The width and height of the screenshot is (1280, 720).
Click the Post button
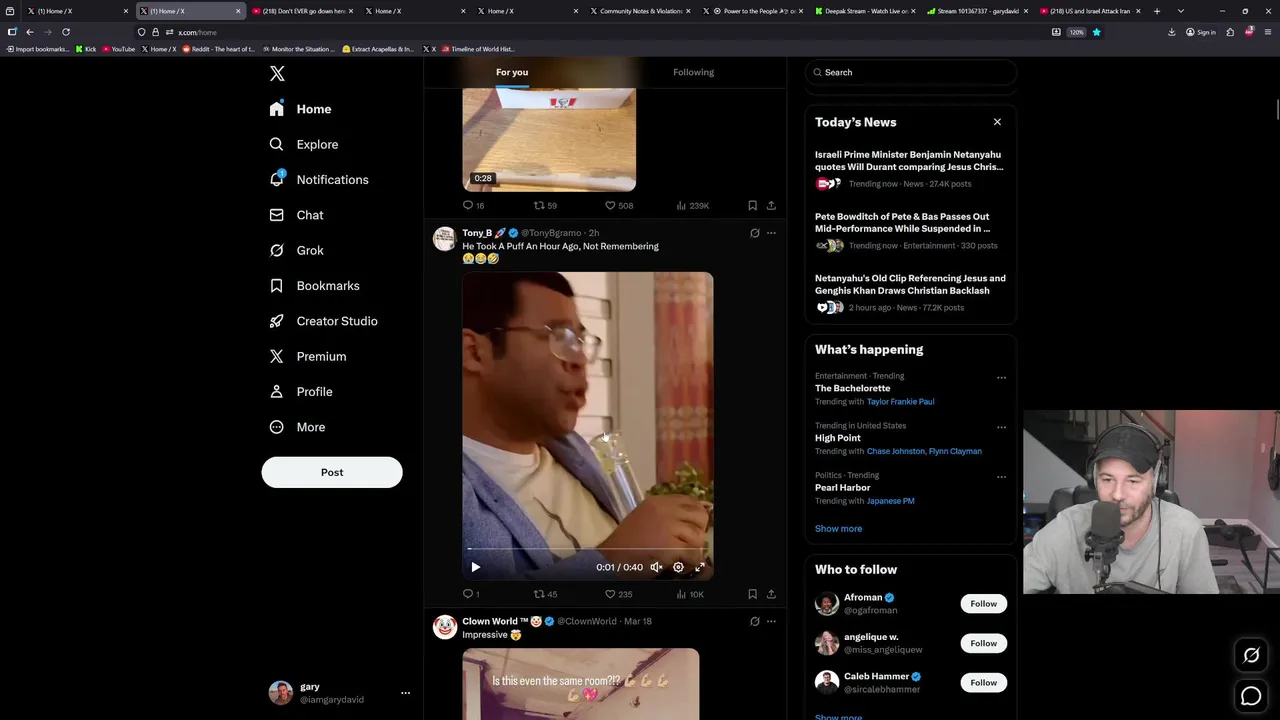332,472
